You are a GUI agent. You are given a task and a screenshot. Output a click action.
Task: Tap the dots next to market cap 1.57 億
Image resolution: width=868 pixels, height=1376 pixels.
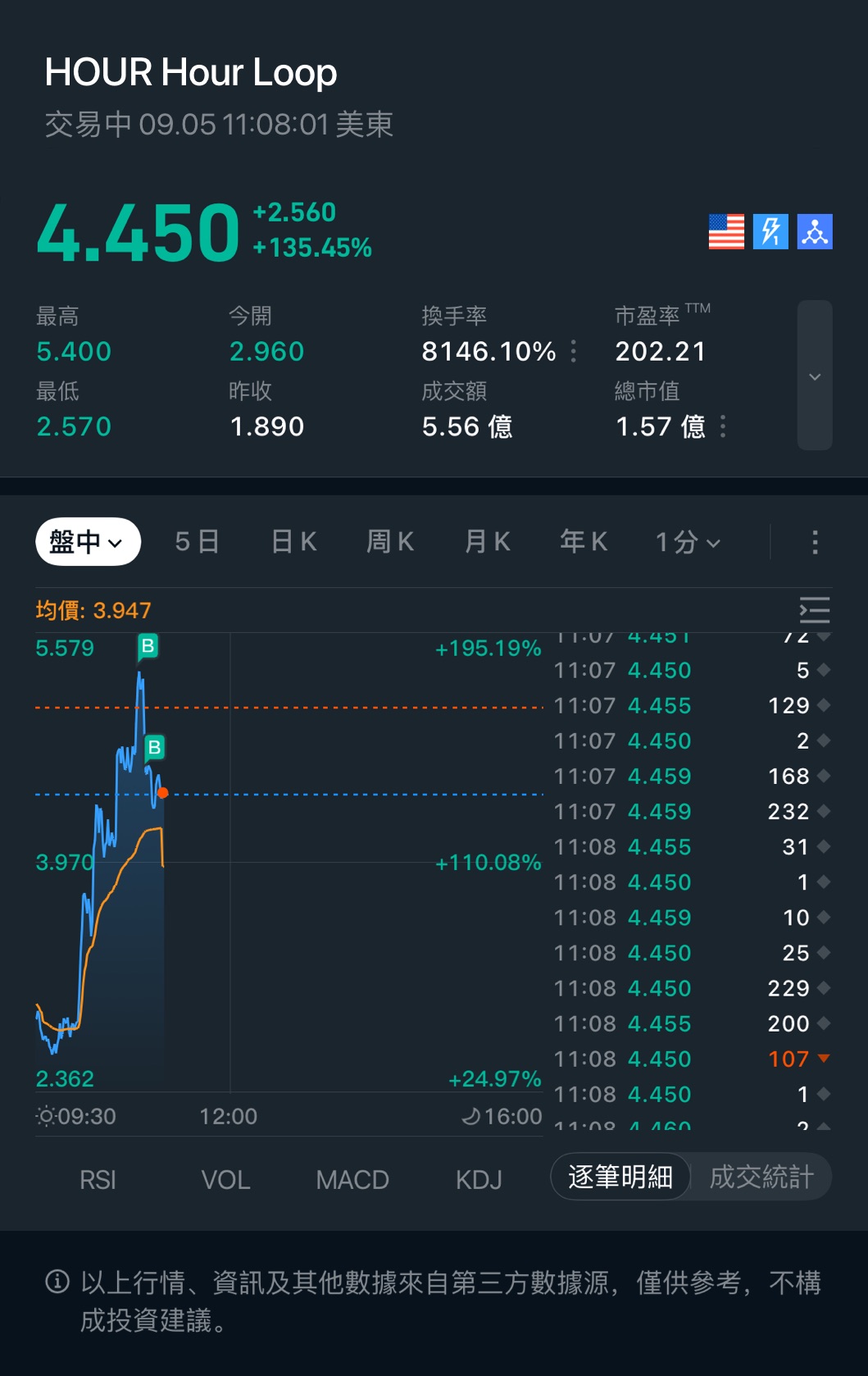(723, 426)
